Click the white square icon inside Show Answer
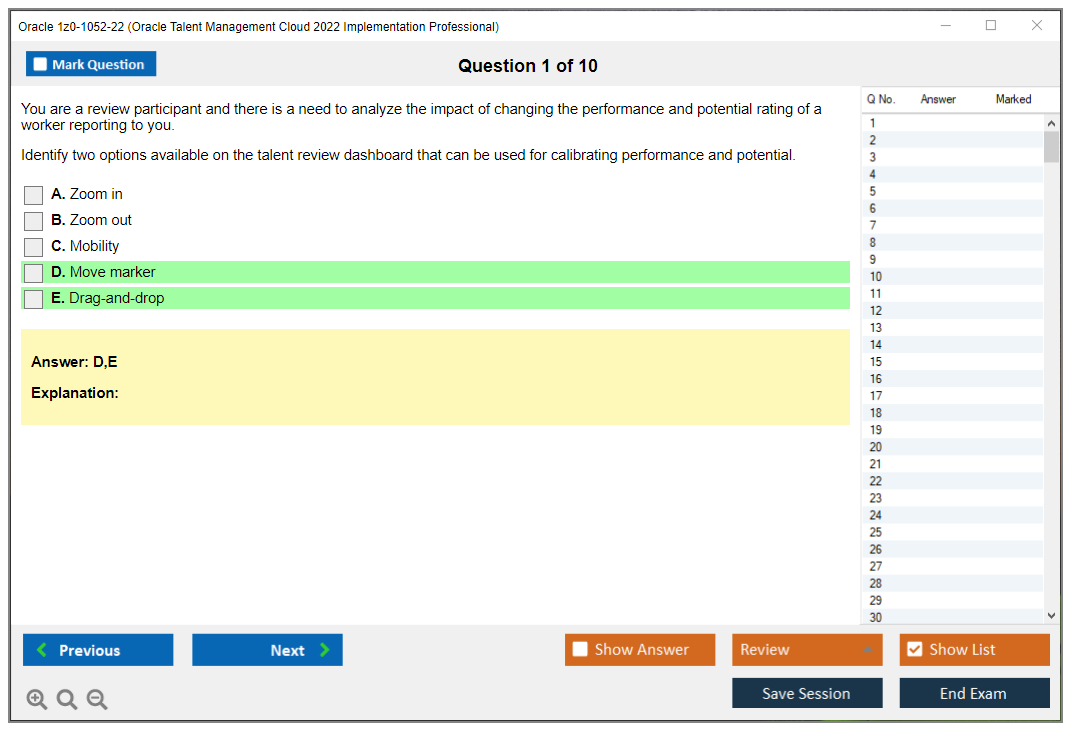 coord(580,649)
